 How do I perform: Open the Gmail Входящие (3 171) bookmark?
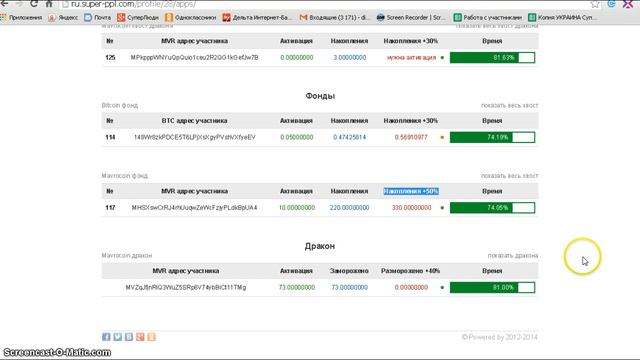[335, 18]
